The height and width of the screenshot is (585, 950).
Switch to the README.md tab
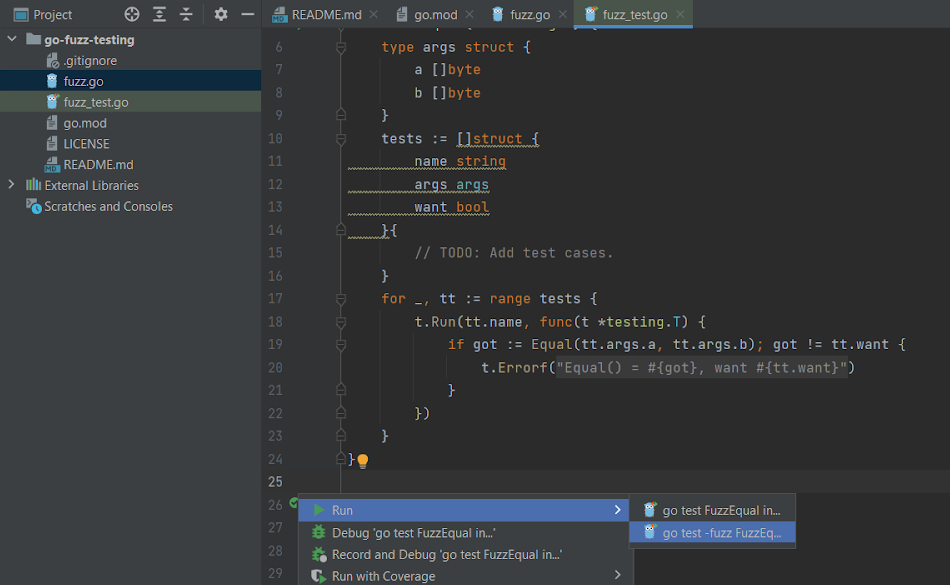(x=326, y=15)
